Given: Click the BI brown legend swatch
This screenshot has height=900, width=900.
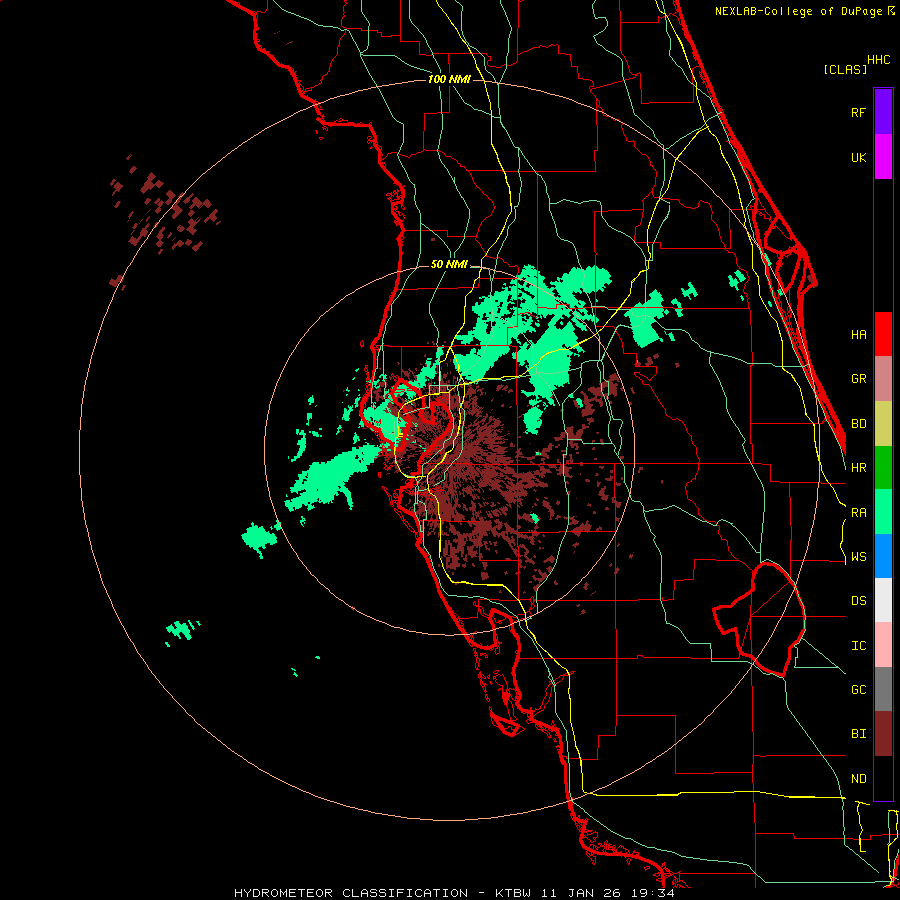Looking at the screenshot, I should (x=883, y=734).
